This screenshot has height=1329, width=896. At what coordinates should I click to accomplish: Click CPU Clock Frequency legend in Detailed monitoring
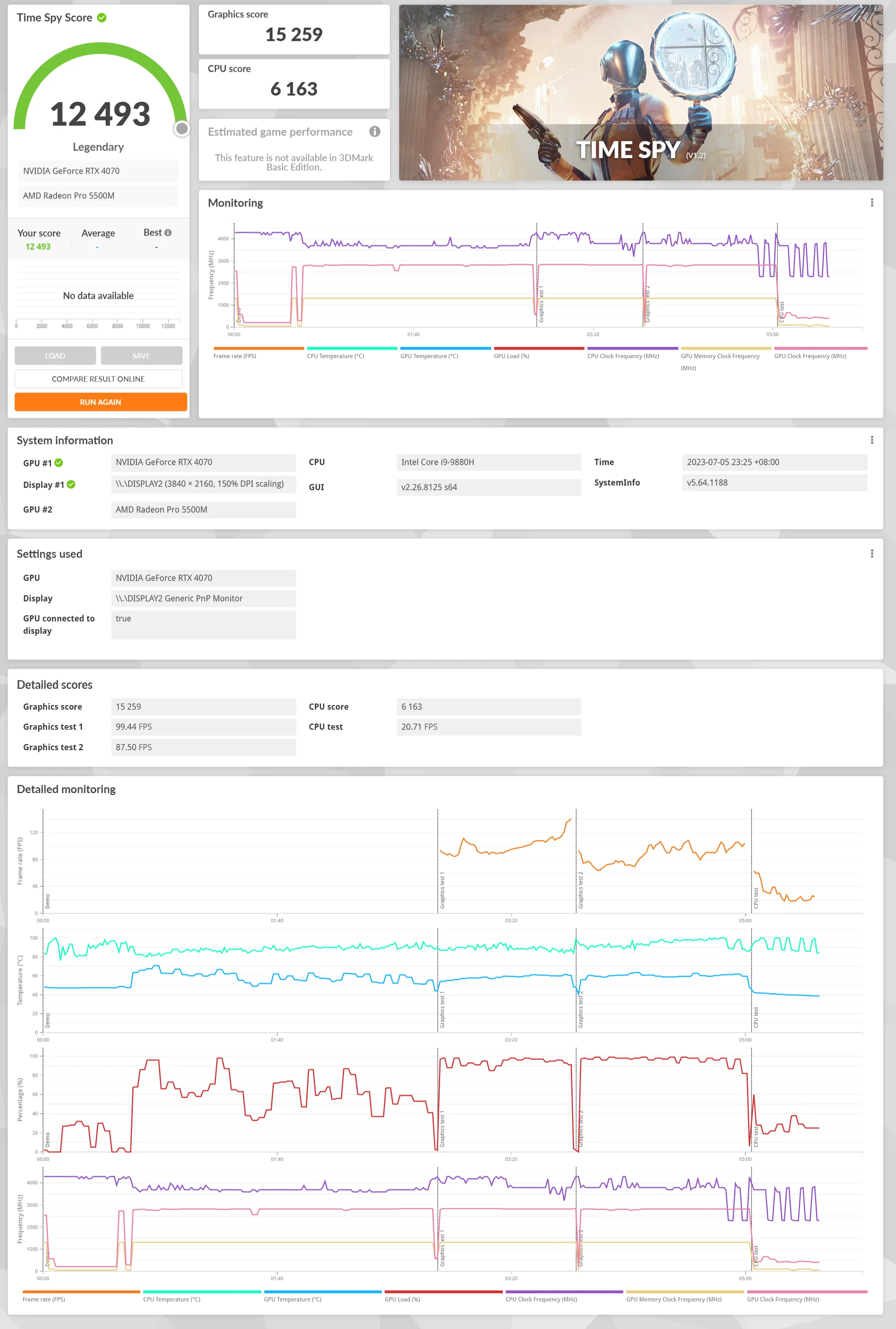click(x=564, y=1296)
